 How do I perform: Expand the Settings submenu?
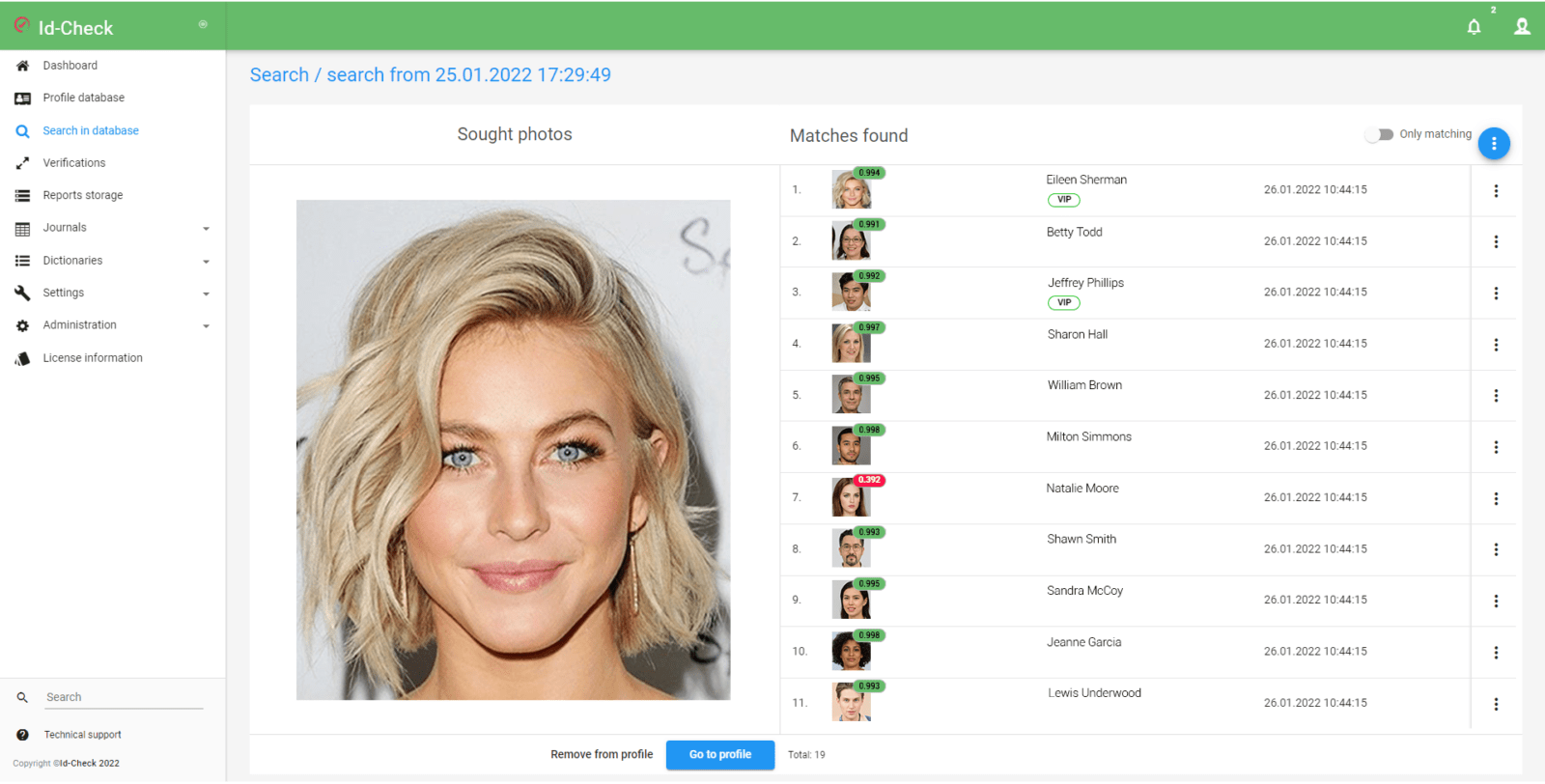click(x=206, y=294)
